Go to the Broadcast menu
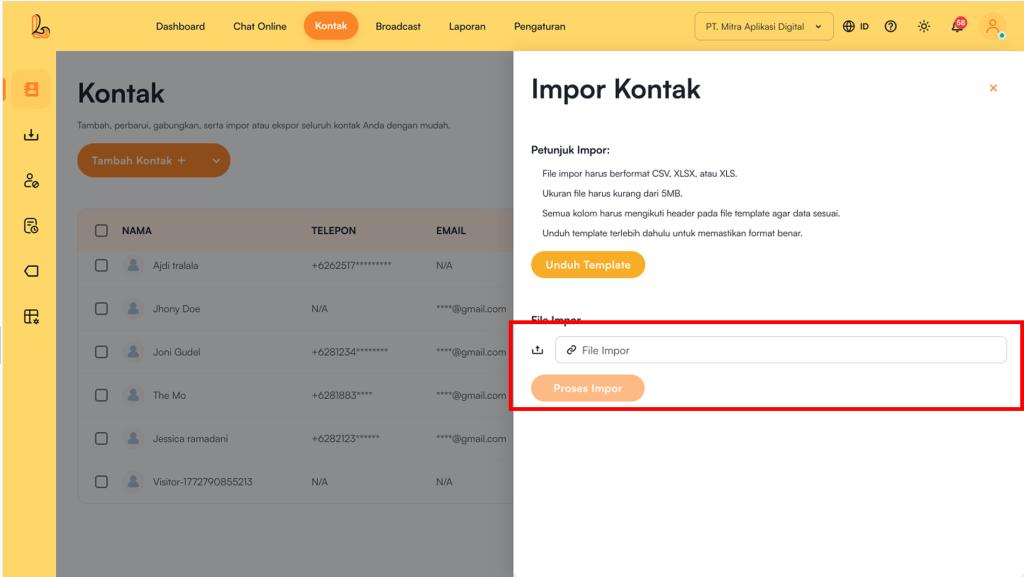This screenshot has width=1024, height=577. tap(398, 27)
